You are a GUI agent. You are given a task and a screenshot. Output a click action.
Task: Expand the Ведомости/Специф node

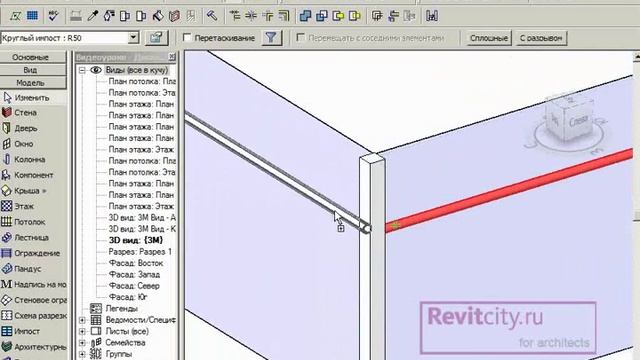(82, 320)
